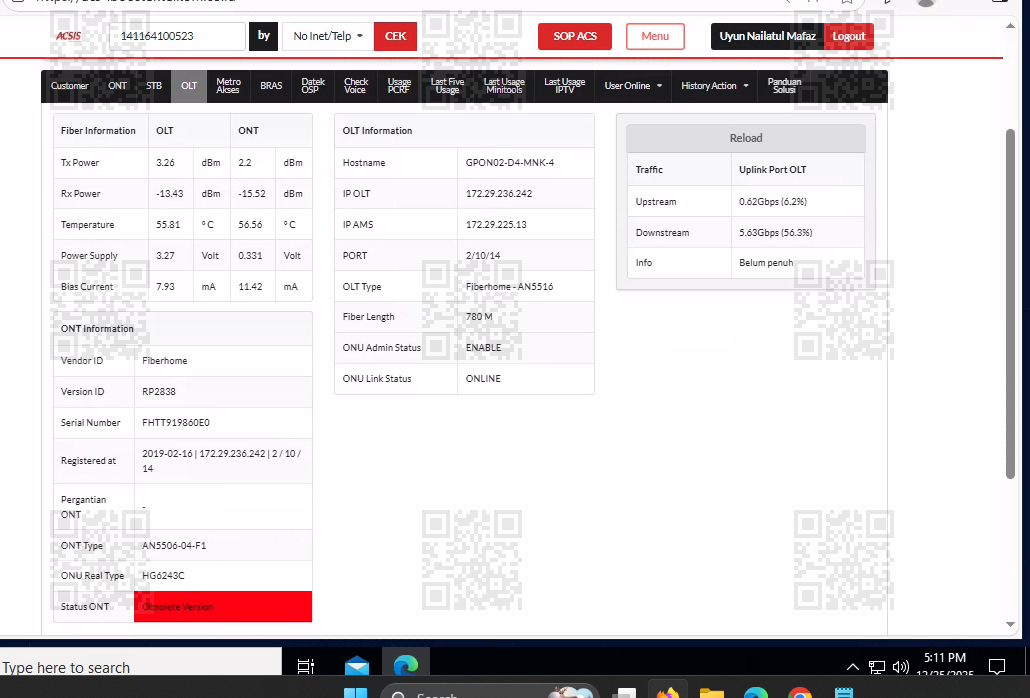Open the Last Five Usage tab
This screenshot has height=698, width=1030.
click(x=447, y=86)
